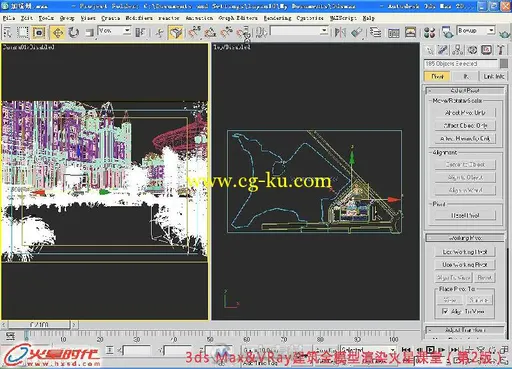Collapse the Working Pivot rollout

pos(465,238)
